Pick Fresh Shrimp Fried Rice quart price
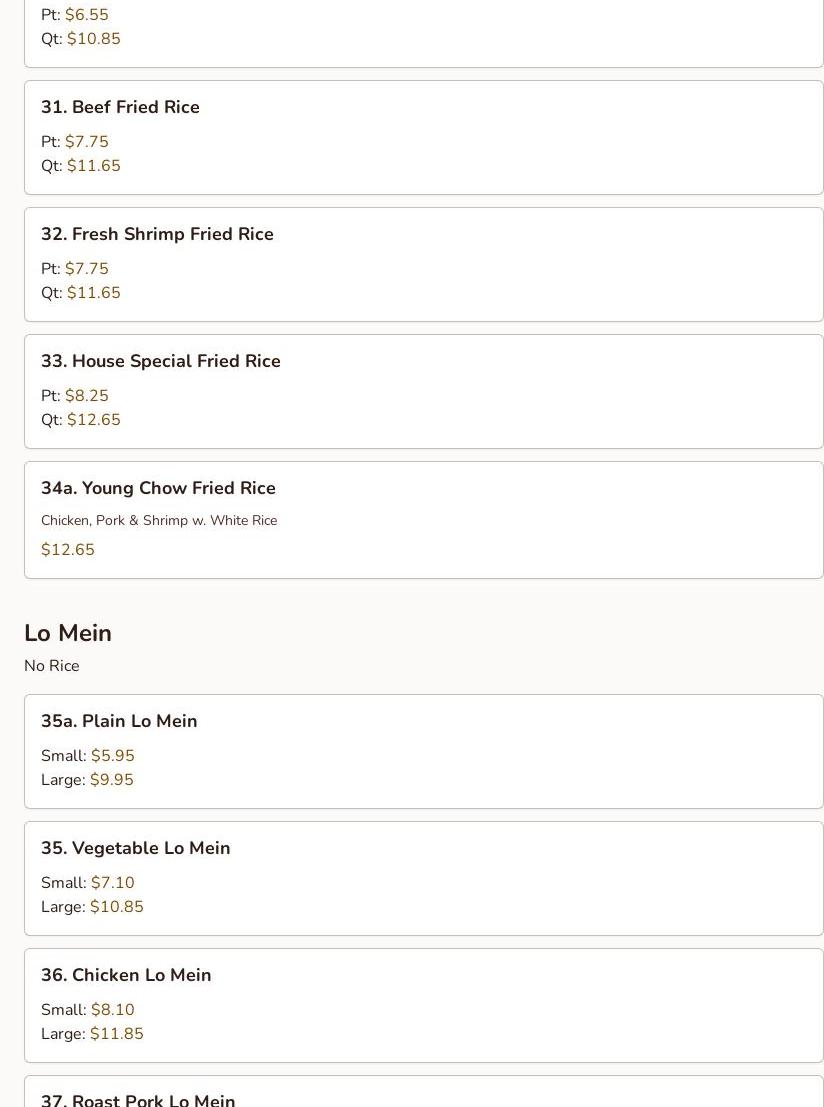Screen dimensions: 824x1107 (93, 293)
